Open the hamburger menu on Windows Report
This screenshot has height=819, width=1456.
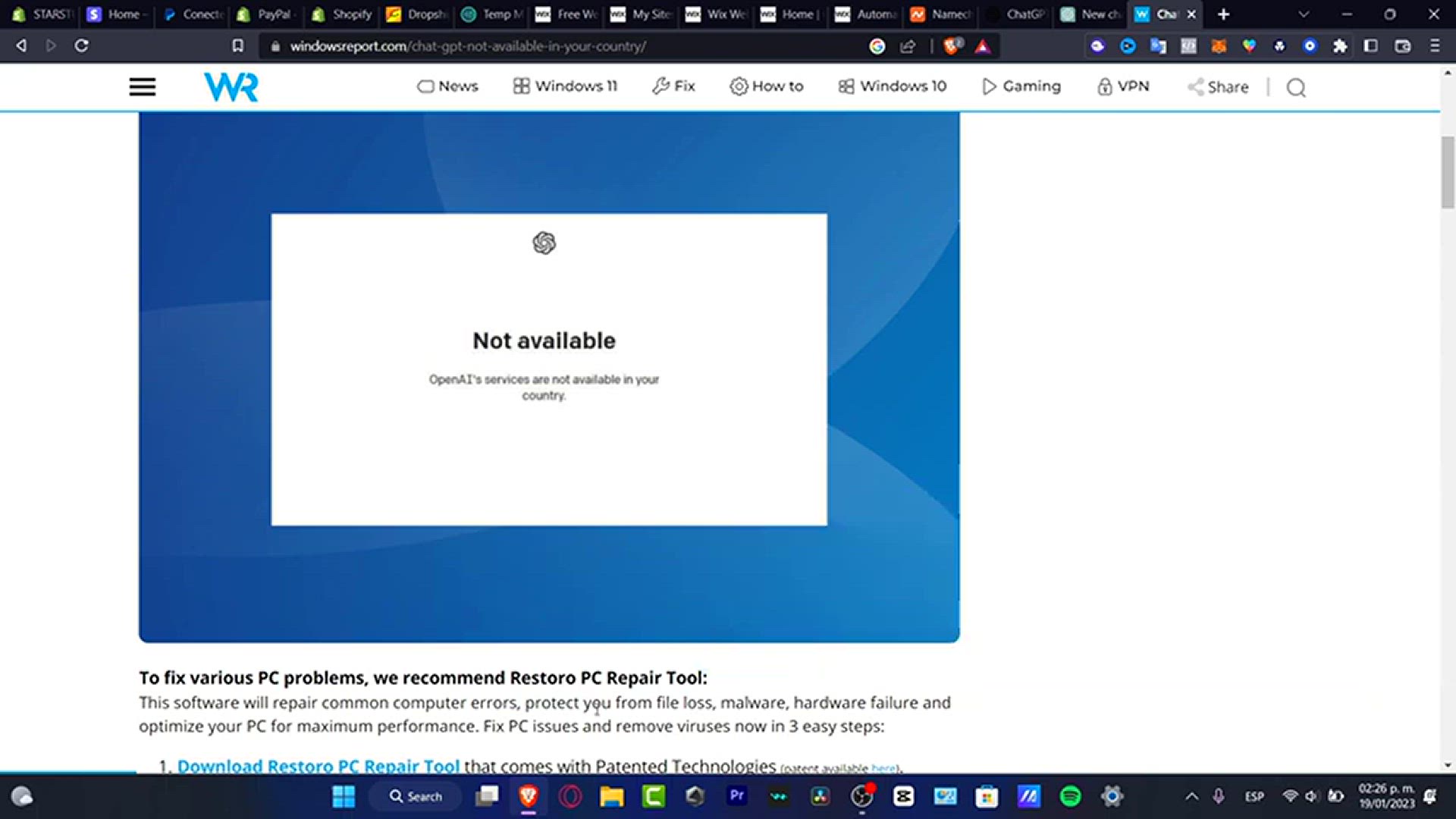pyautogui.click(x=142, y=87)
